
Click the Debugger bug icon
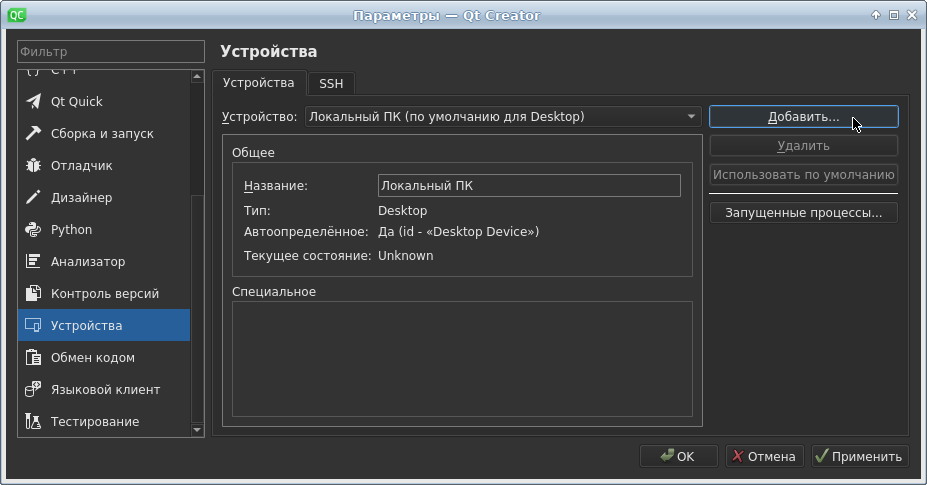click(x=33, y=166)
